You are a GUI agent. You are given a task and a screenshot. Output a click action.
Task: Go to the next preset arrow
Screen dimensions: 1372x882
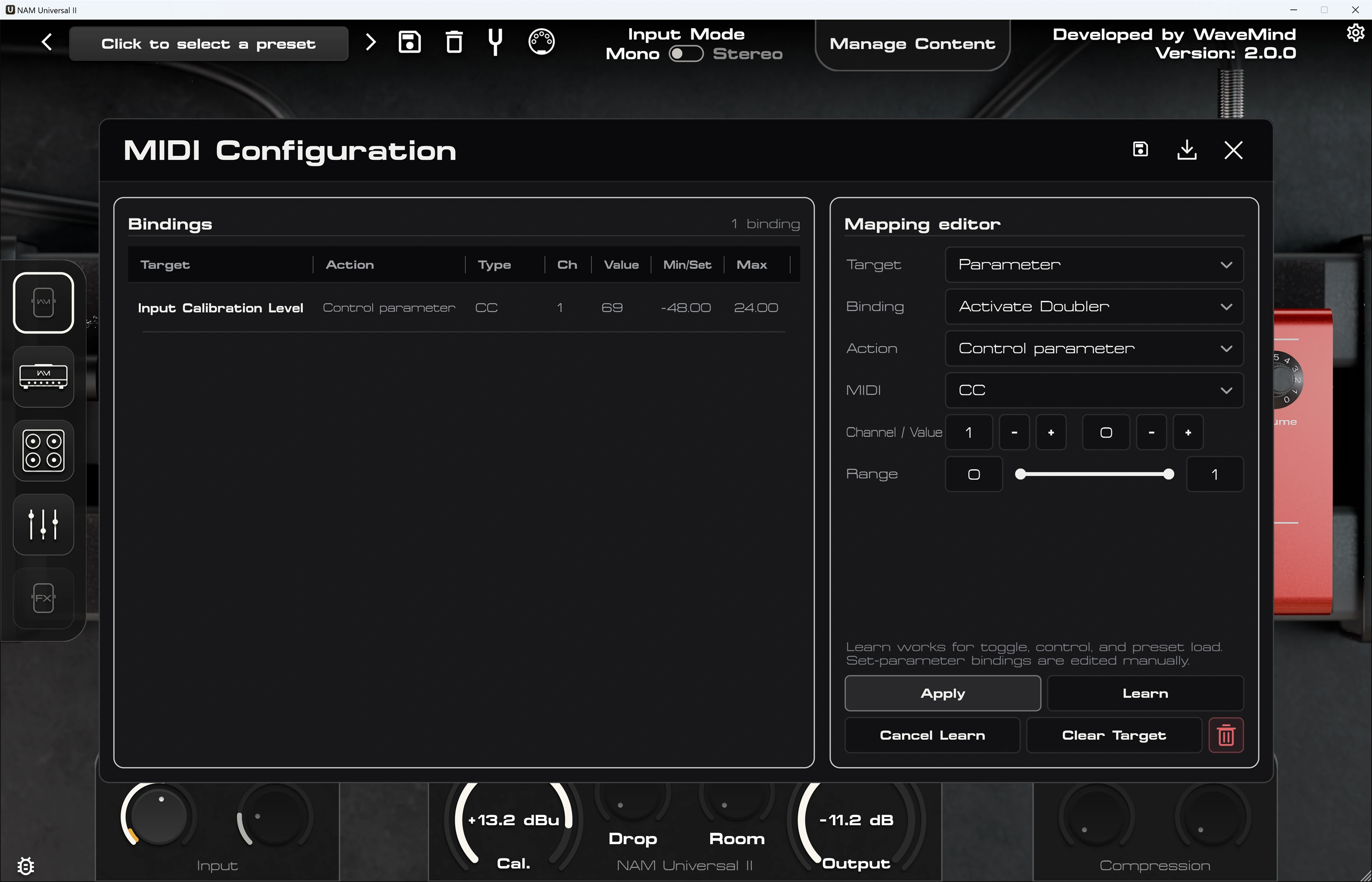[x=371, y=42]
